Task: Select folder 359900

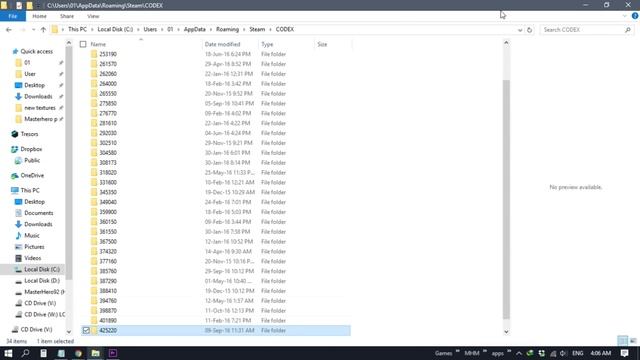Action: 108,212
